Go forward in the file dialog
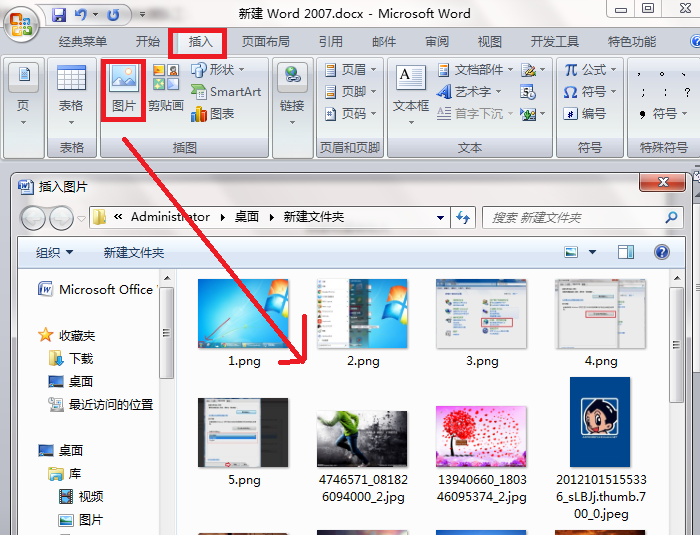This screenshot has height=535, width=700. click(61, 218)
